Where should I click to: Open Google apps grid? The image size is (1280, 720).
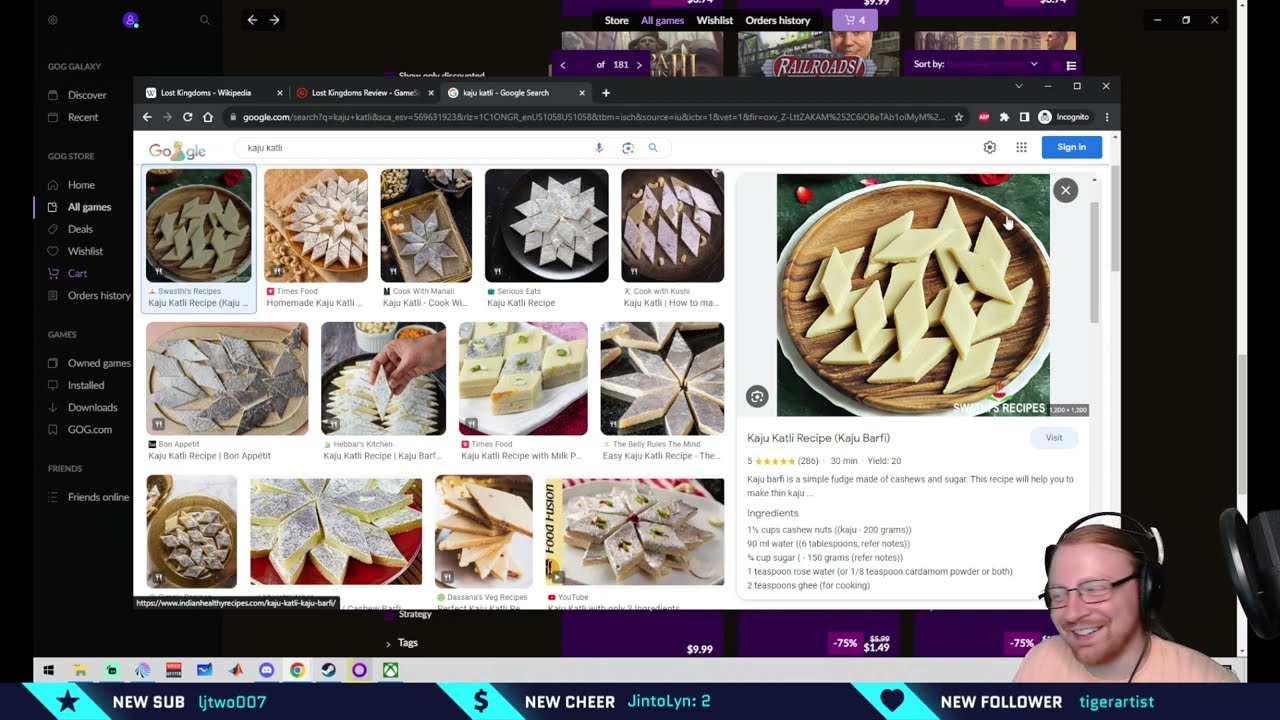click(1021, 148)
